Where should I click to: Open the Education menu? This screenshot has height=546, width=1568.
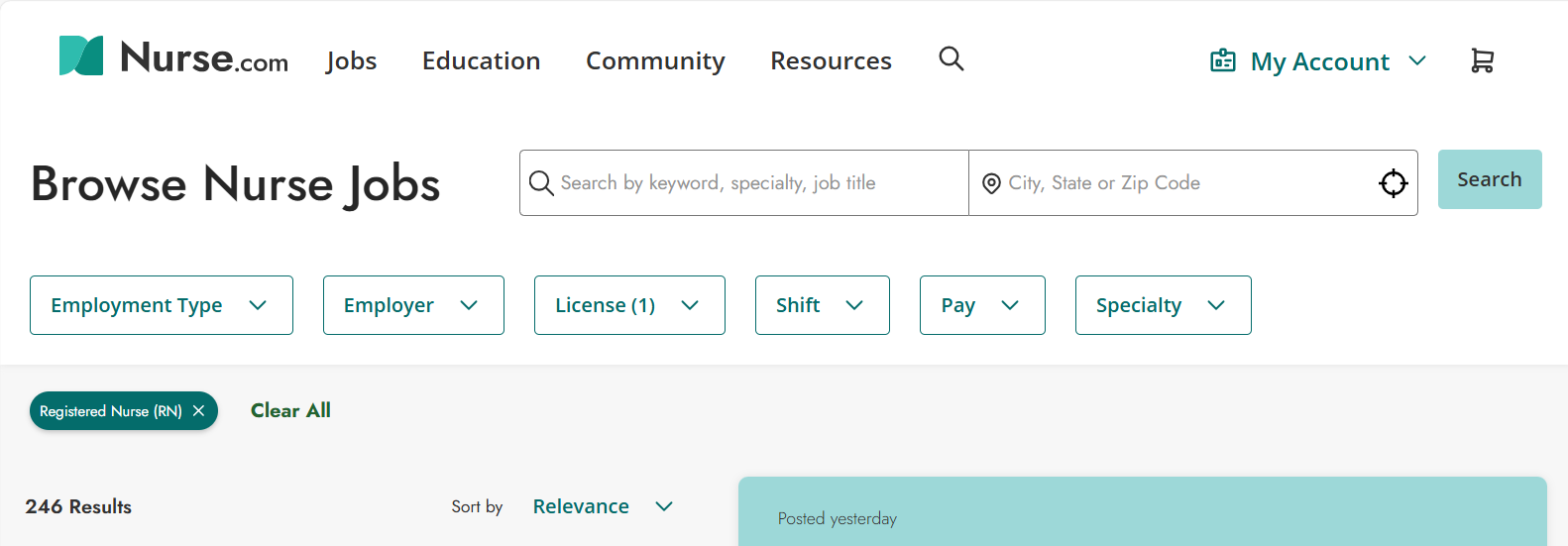pos(481,60)
